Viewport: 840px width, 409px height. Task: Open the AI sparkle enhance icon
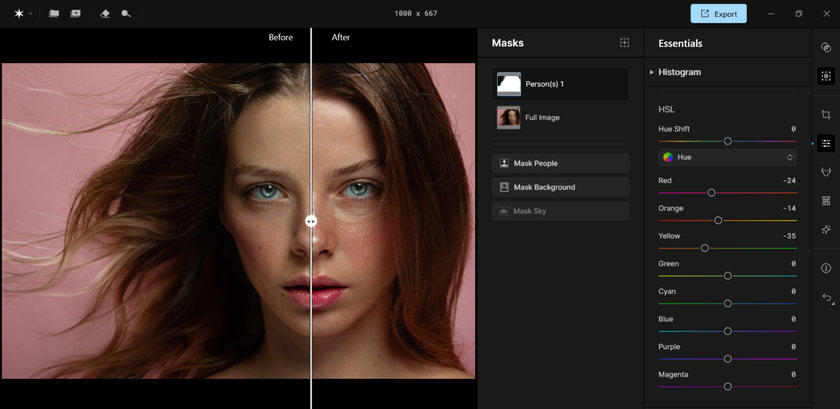tap(826, 229)
